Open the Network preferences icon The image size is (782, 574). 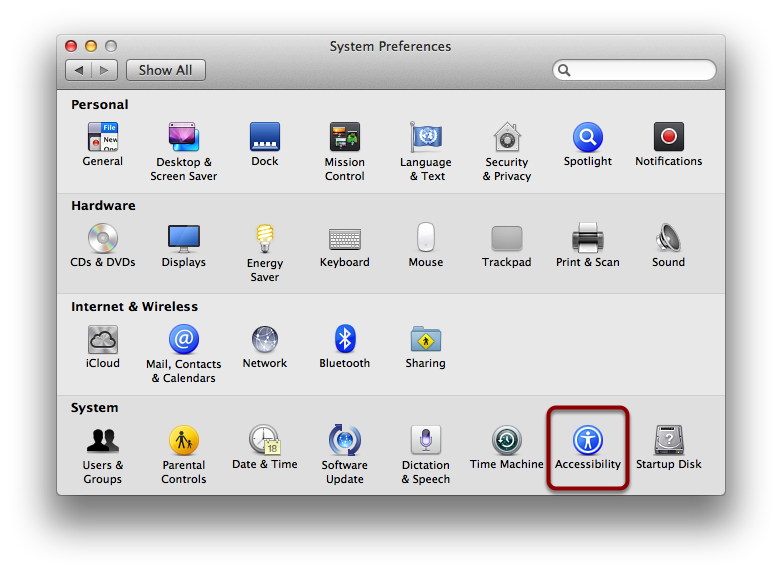click(x=265, y=340)
